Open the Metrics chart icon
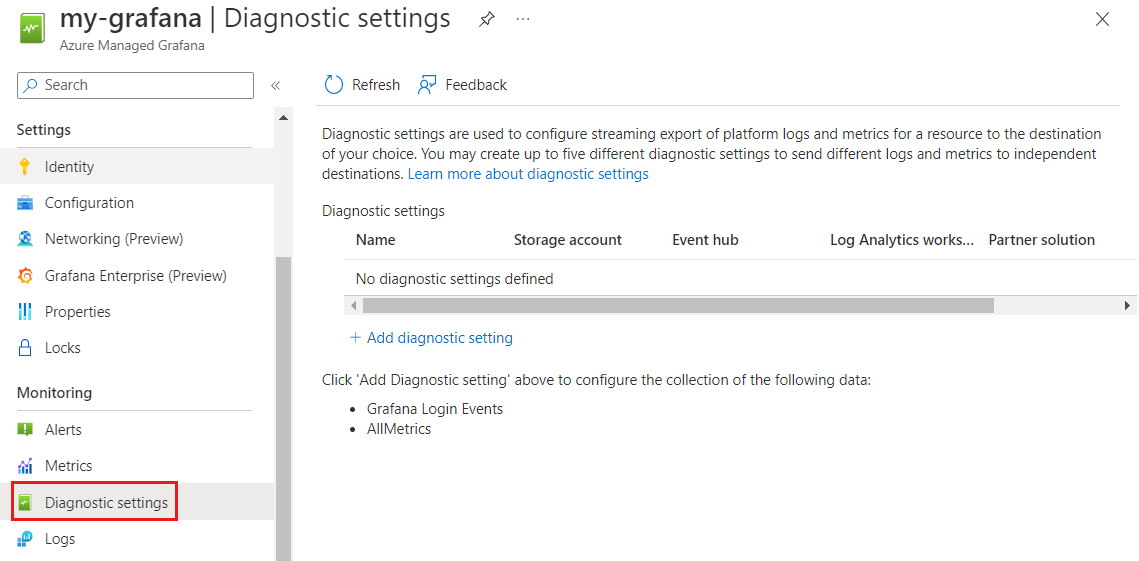Screen dimensions: 1139x561 (x=26, y=466)
